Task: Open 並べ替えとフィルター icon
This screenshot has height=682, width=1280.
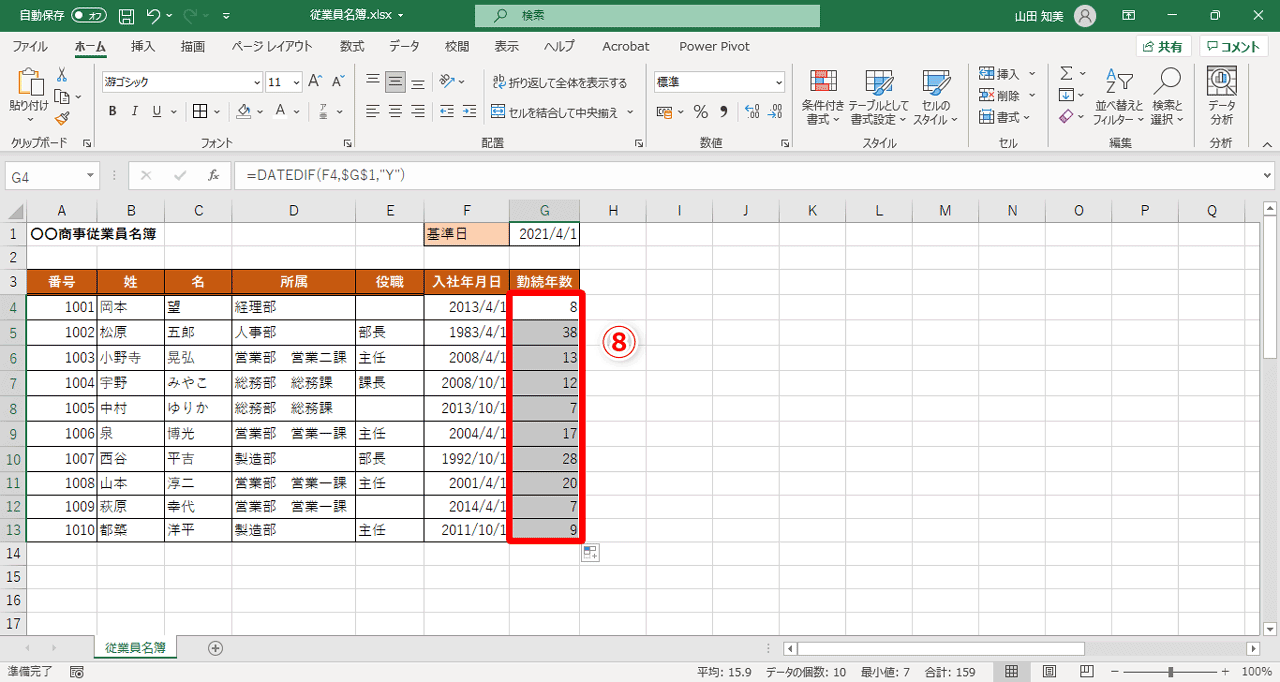Action: (x=1121, y=97)
